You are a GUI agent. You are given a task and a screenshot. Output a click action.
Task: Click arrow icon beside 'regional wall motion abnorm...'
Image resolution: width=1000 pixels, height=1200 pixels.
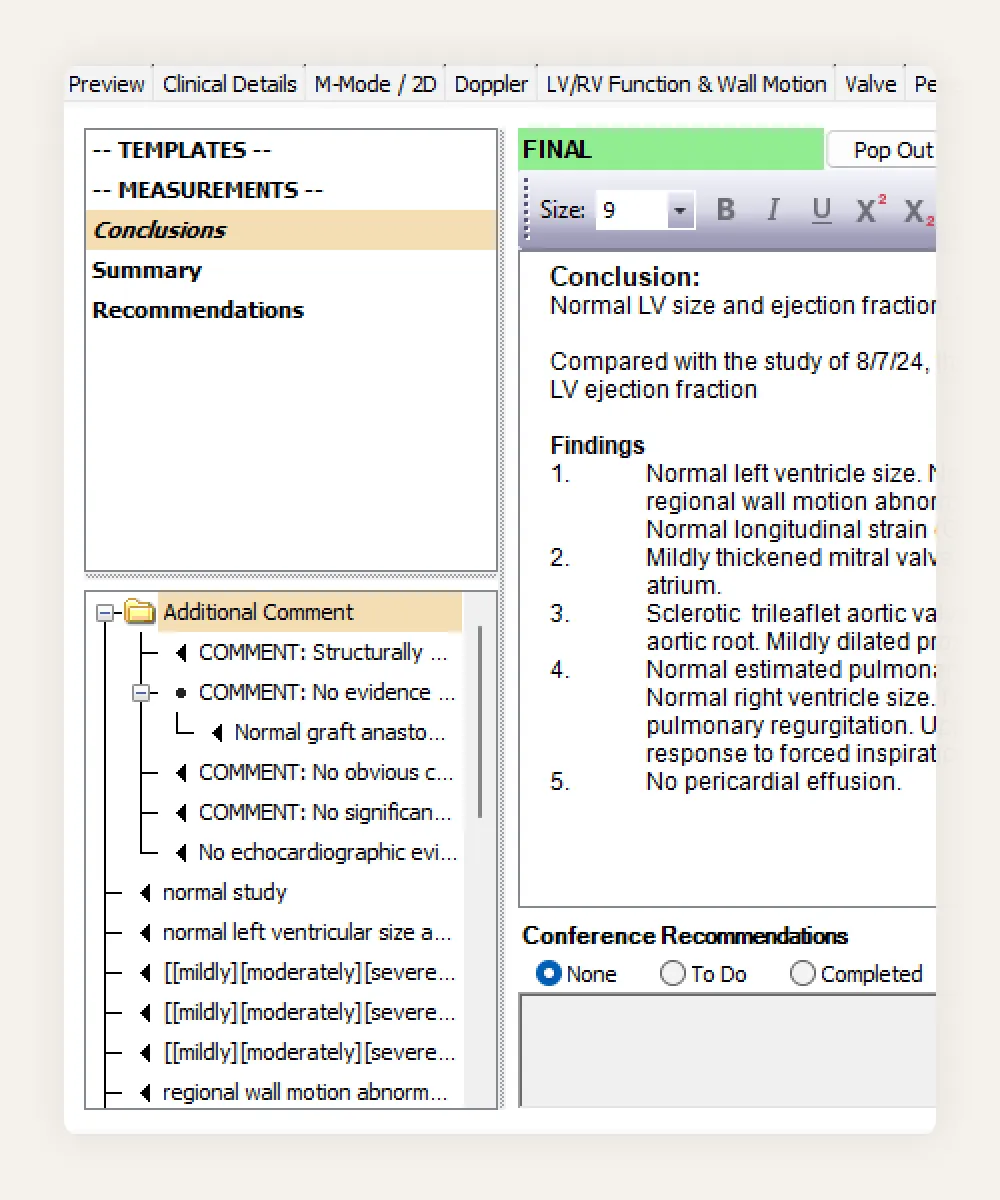(x=146, y=1092)
